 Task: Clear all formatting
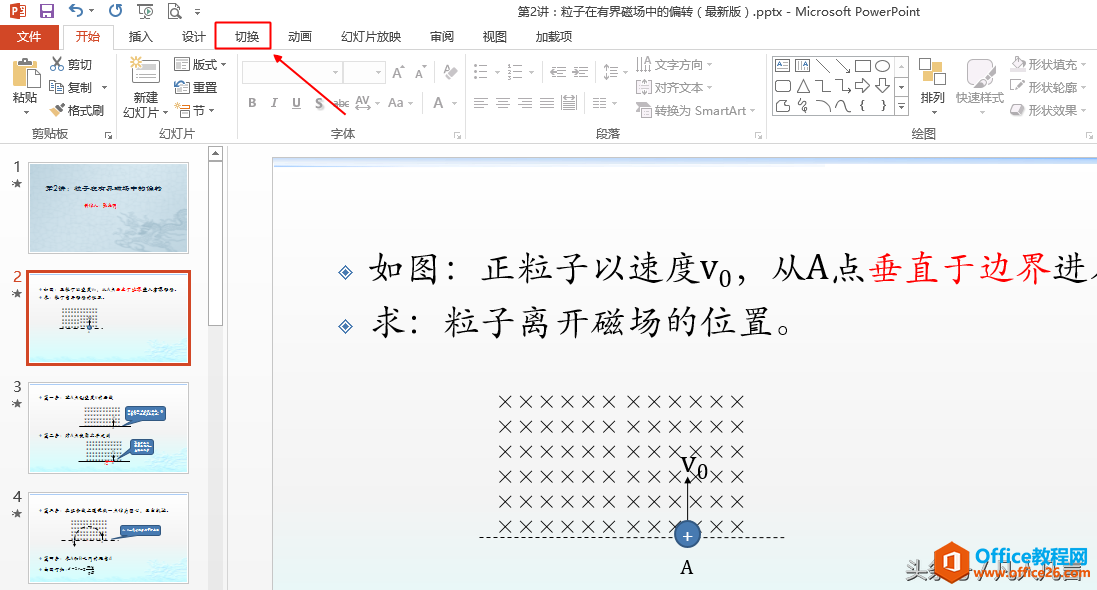tap(450, 72)
